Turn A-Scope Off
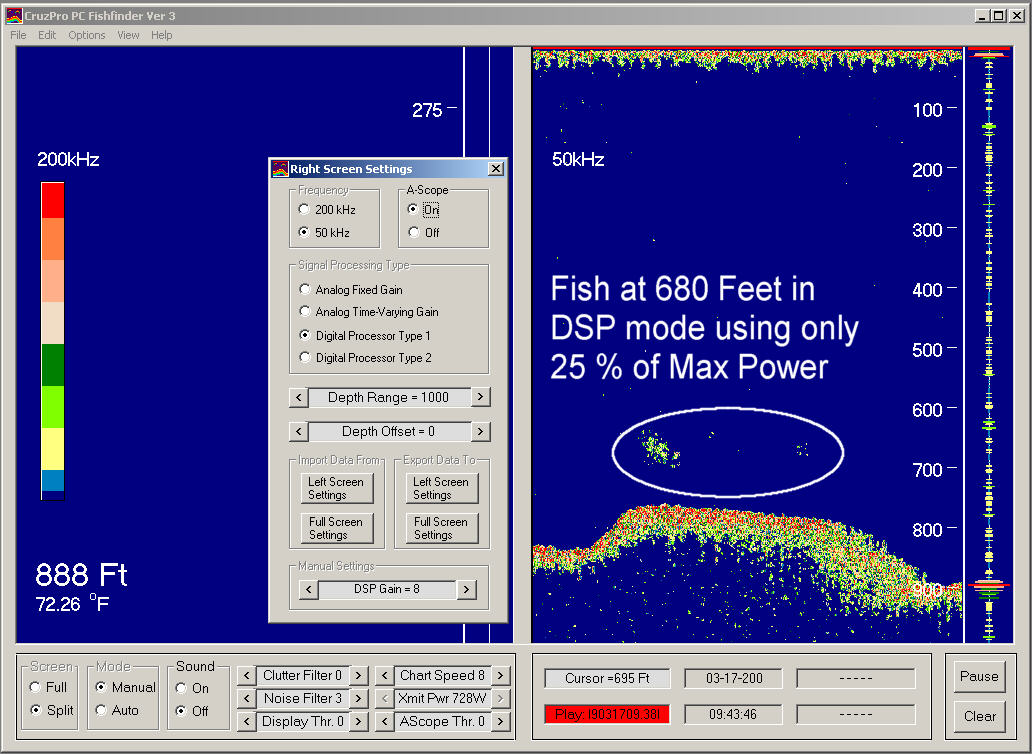This screenshot has width=1032, height=754. tap(414, 233)
